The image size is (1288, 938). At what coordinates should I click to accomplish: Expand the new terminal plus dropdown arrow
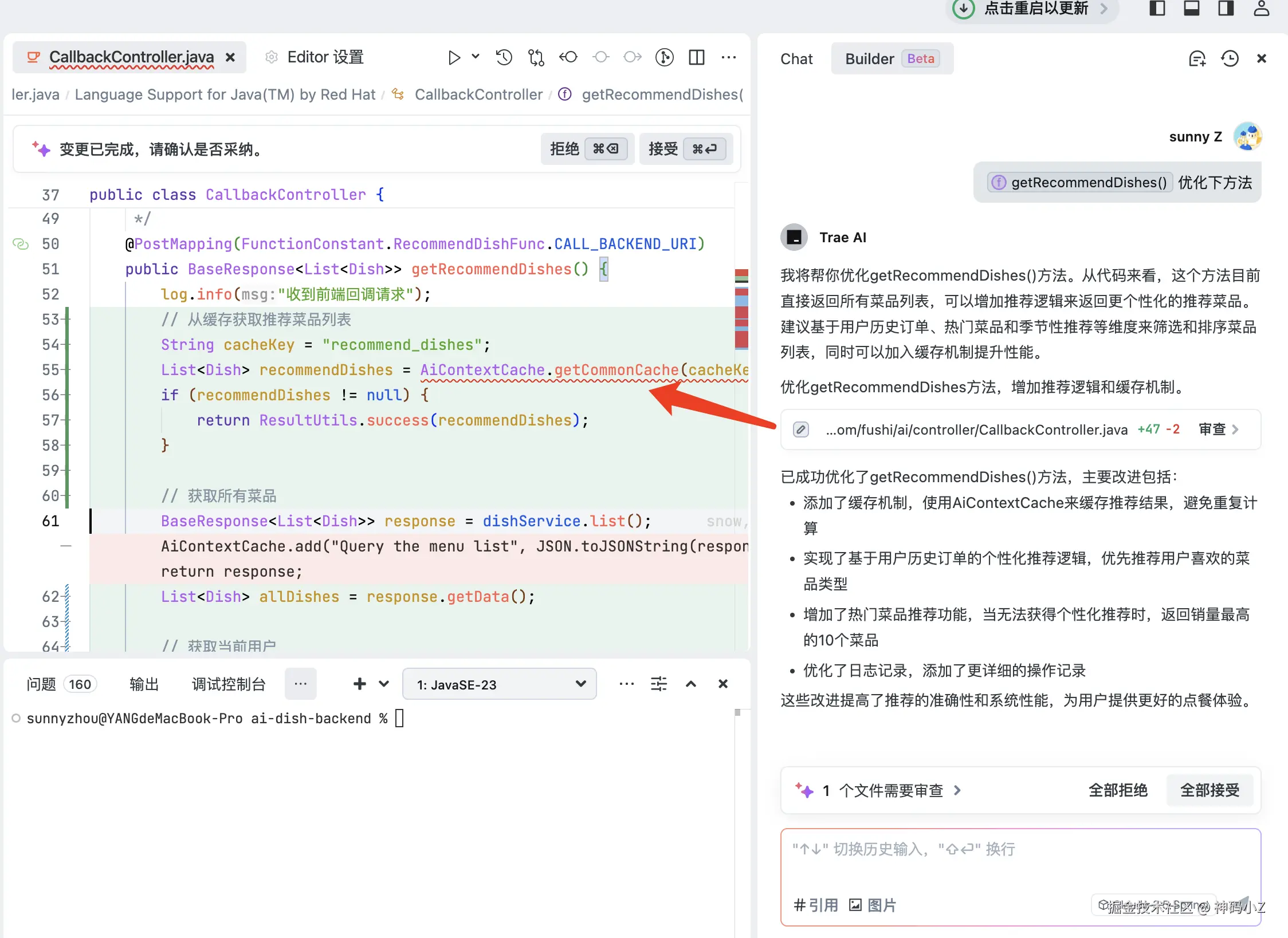[x=384, y=684]
